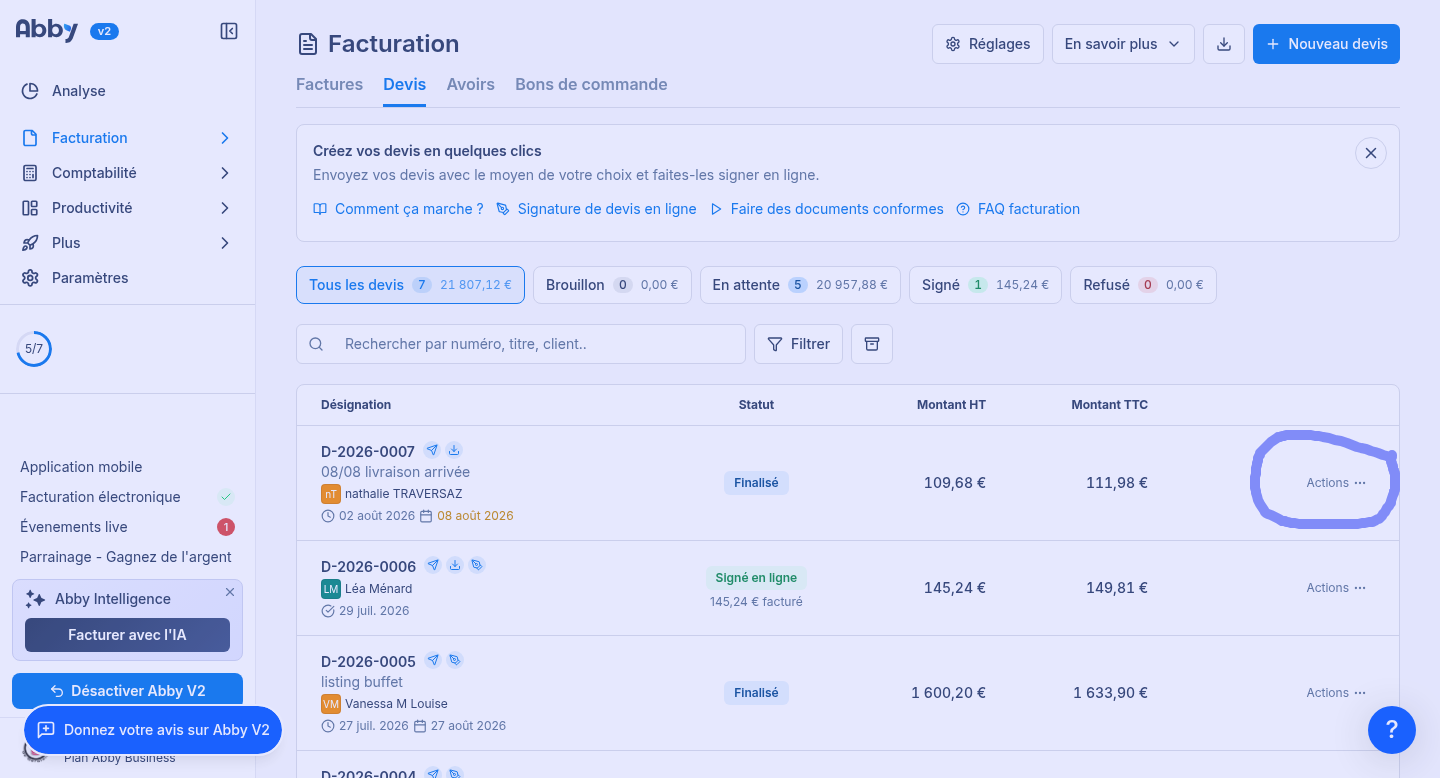Open Actions menu for D-2026-0005
This screenshot has height=778, width=1440.
[1336, 693]
